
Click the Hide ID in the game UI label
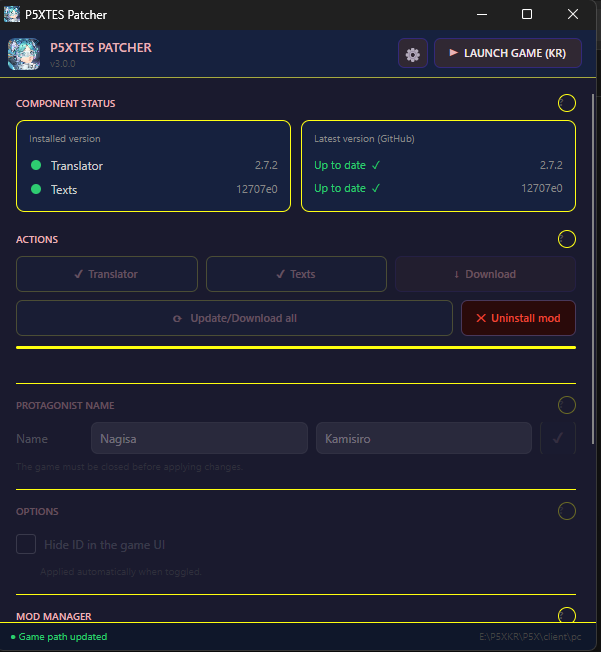click(x=104, y=545)
